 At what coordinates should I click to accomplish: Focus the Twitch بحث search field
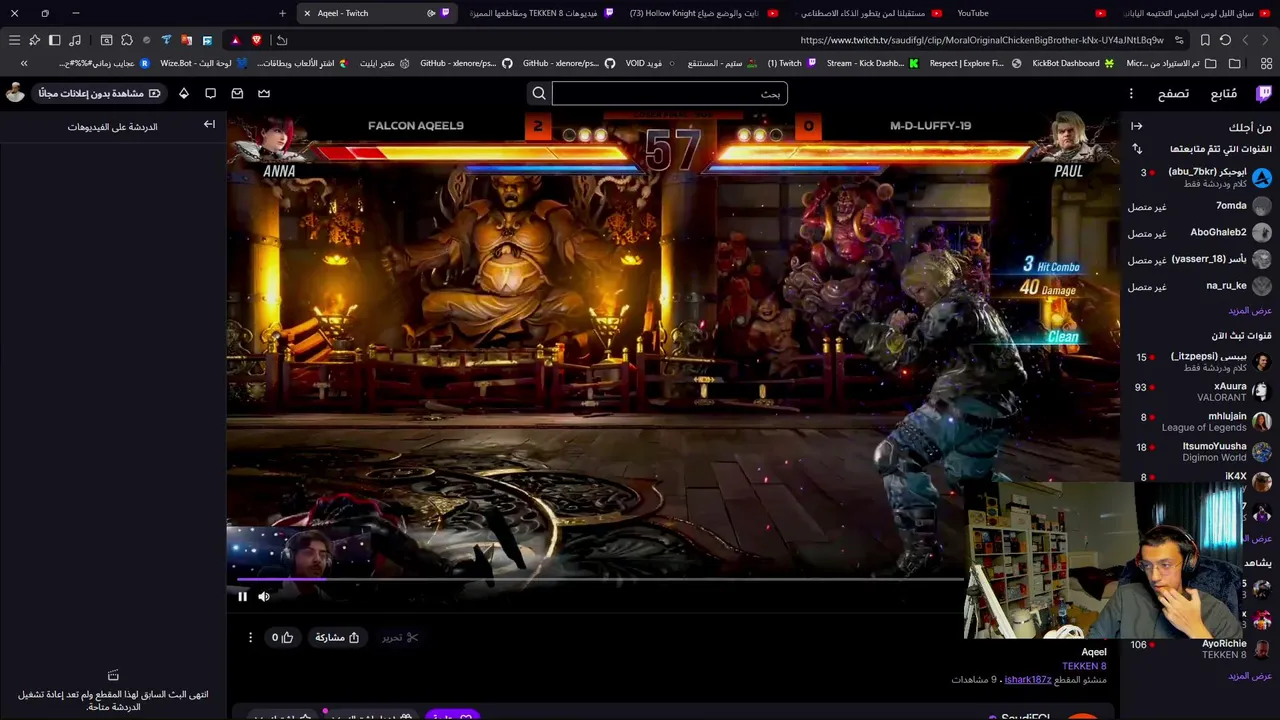669,93
